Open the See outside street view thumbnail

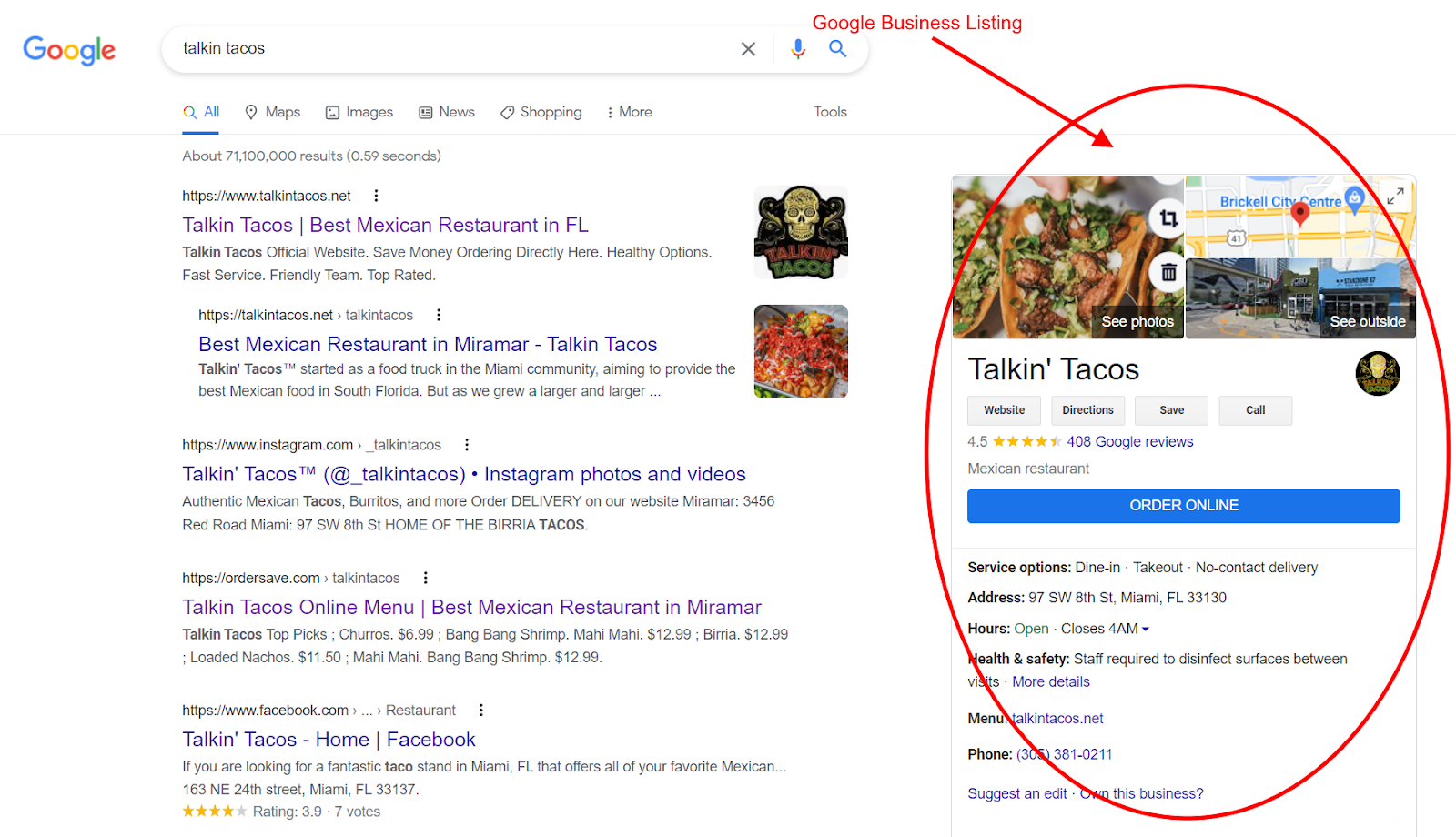(1300, 299)
